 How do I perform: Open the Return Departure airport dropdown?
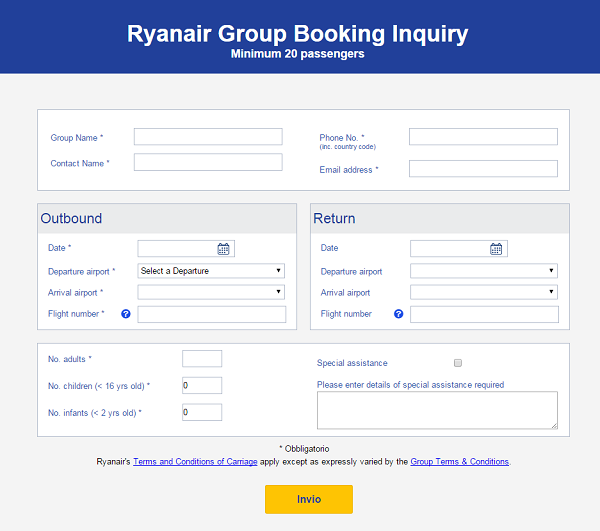484,271
